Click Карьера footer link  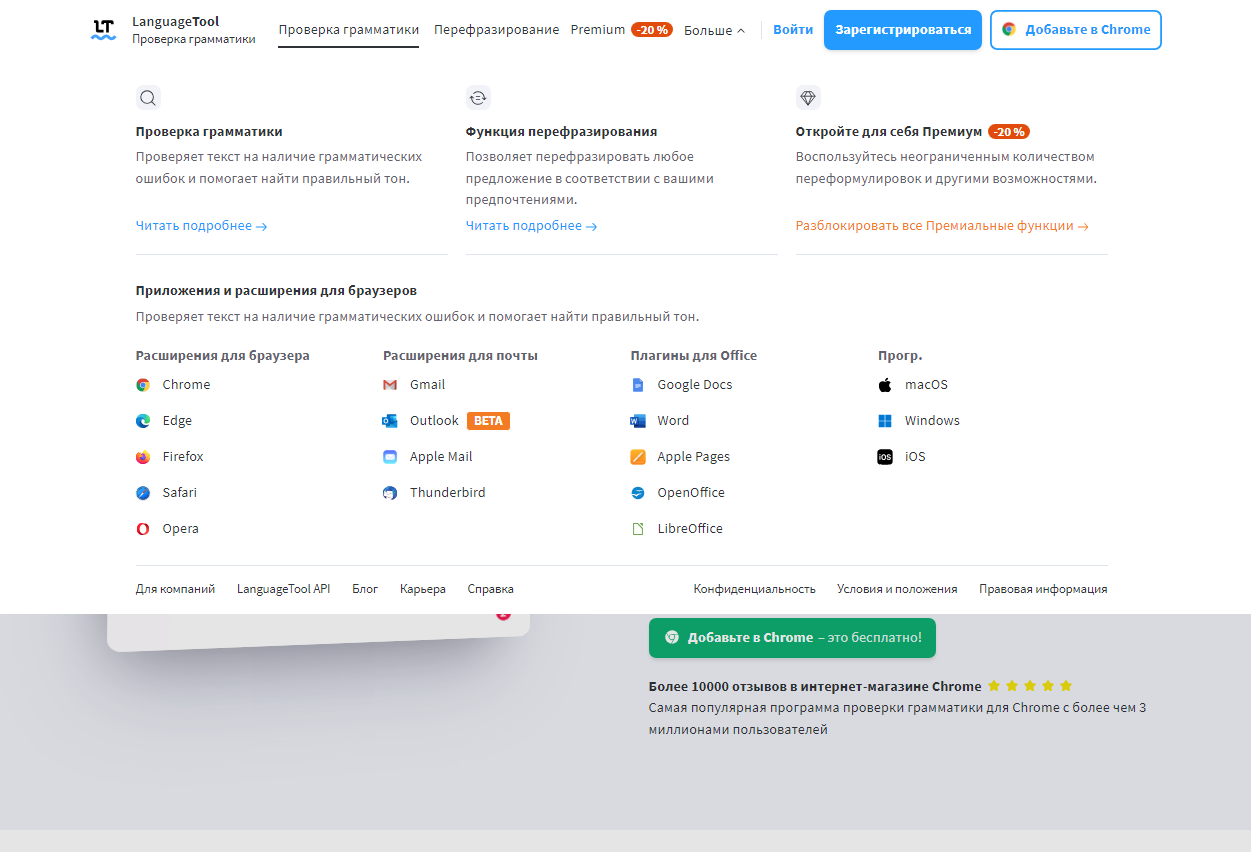pos(423,590)
